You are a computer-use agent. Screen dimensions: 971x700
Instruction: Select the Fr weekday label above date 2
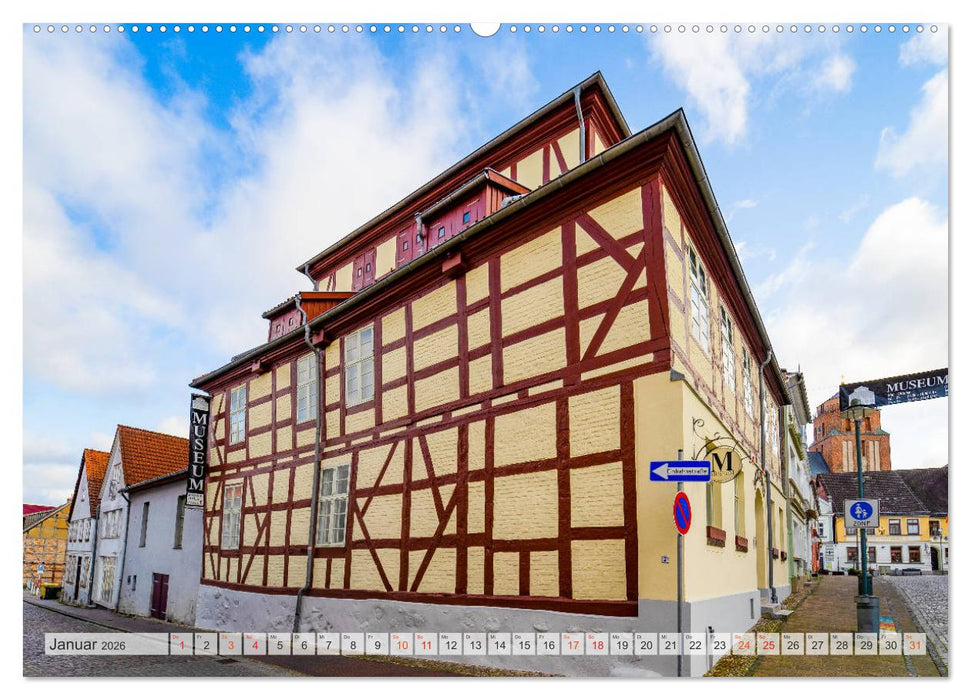point(200,638)
